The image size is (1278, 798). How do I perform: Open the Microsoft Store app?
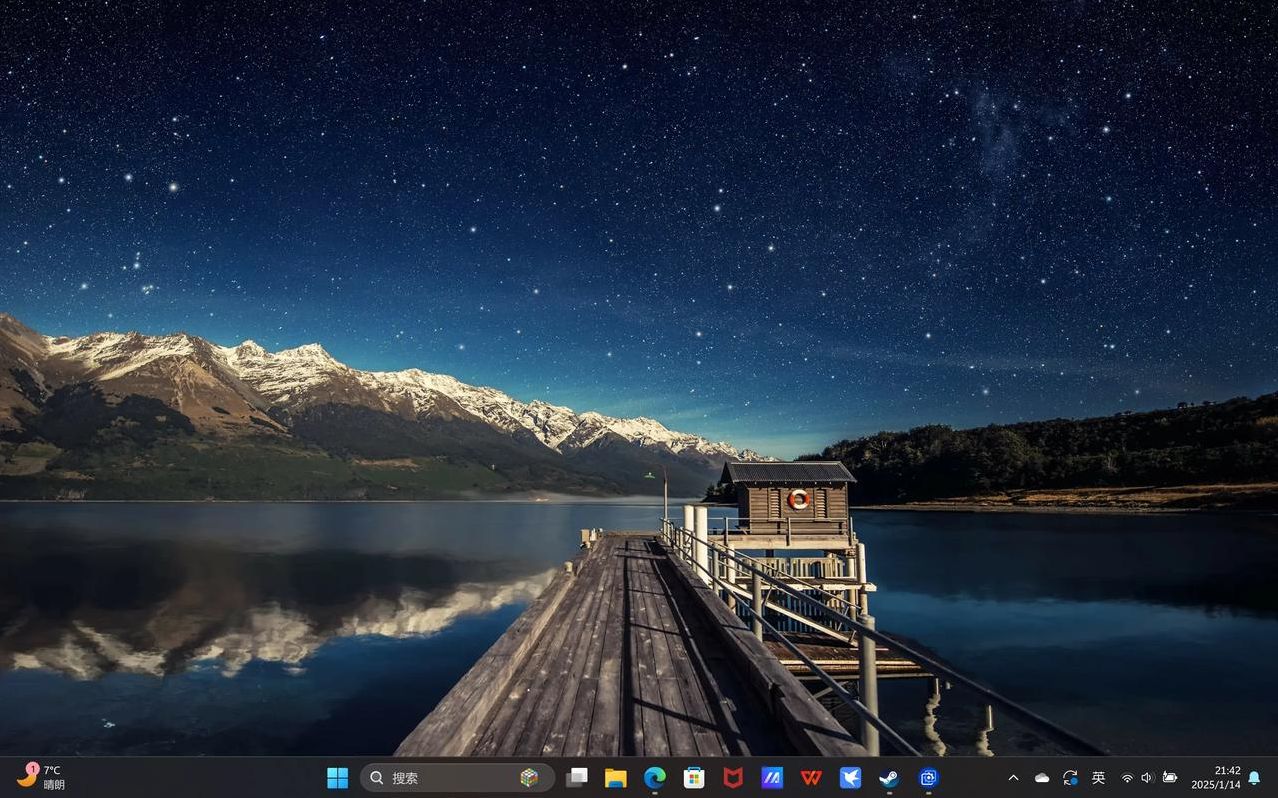pos(694,777)
